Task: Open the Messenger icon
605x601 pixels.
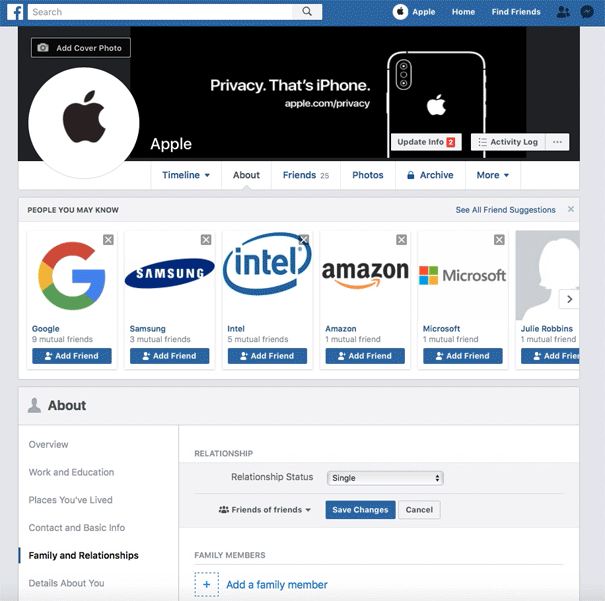Action: (587, 12)
